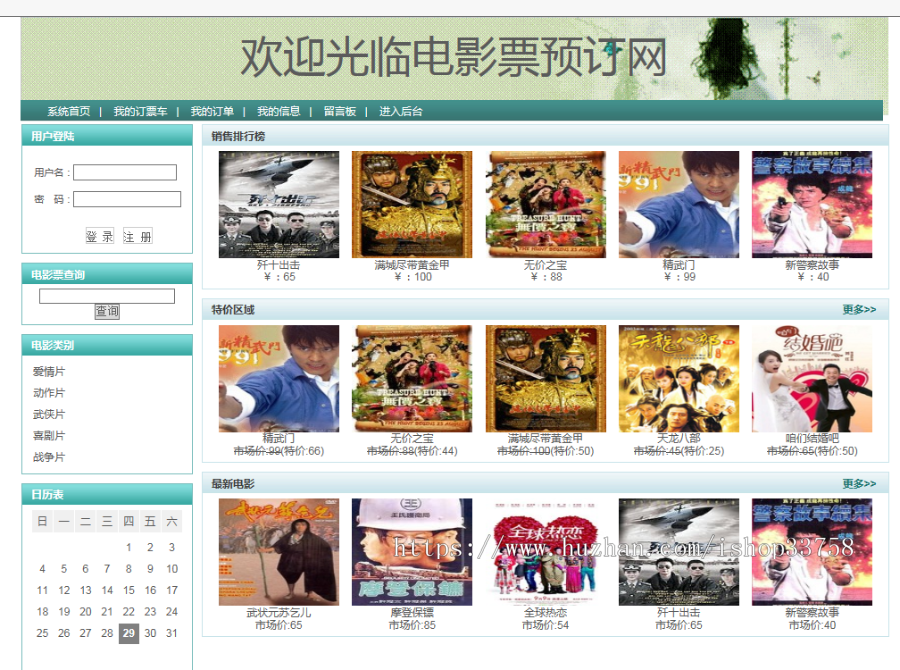Click the 用户登陆 panel header
Viewport: 900px width, 670px height.
[107, 136]
